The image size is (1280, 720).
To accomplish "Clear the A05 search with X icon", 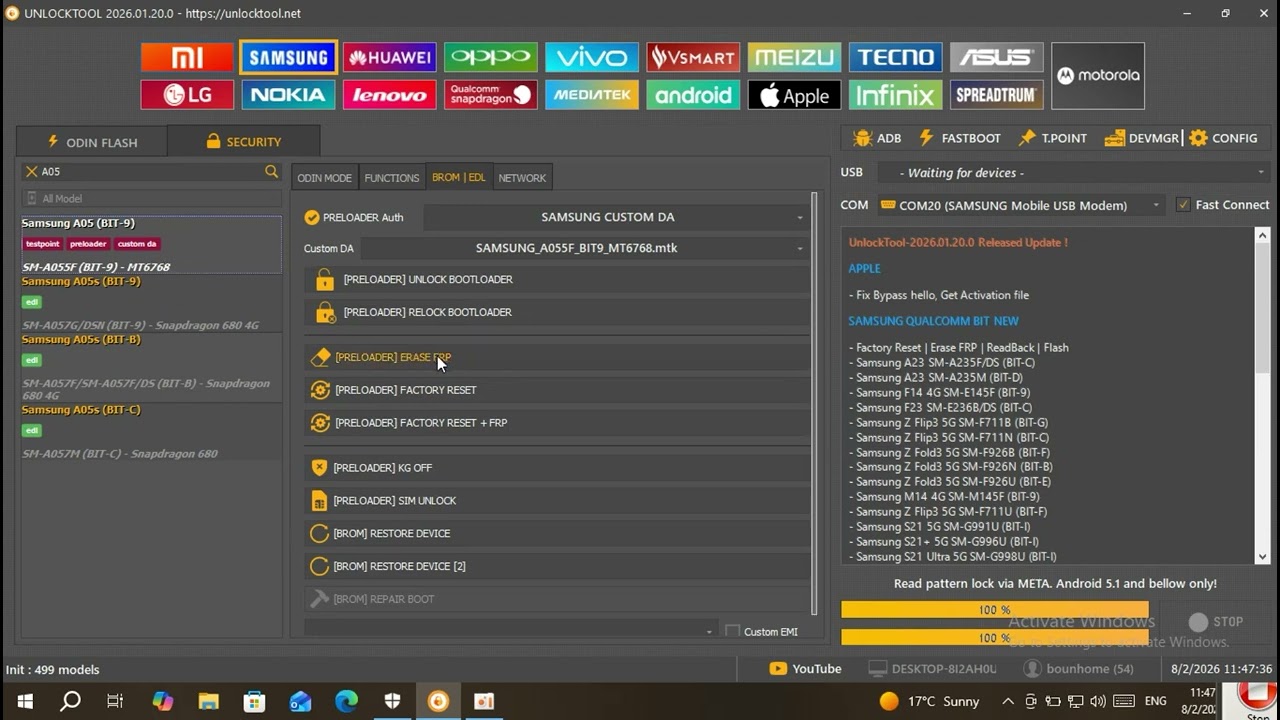I will (x=31, y=172).
